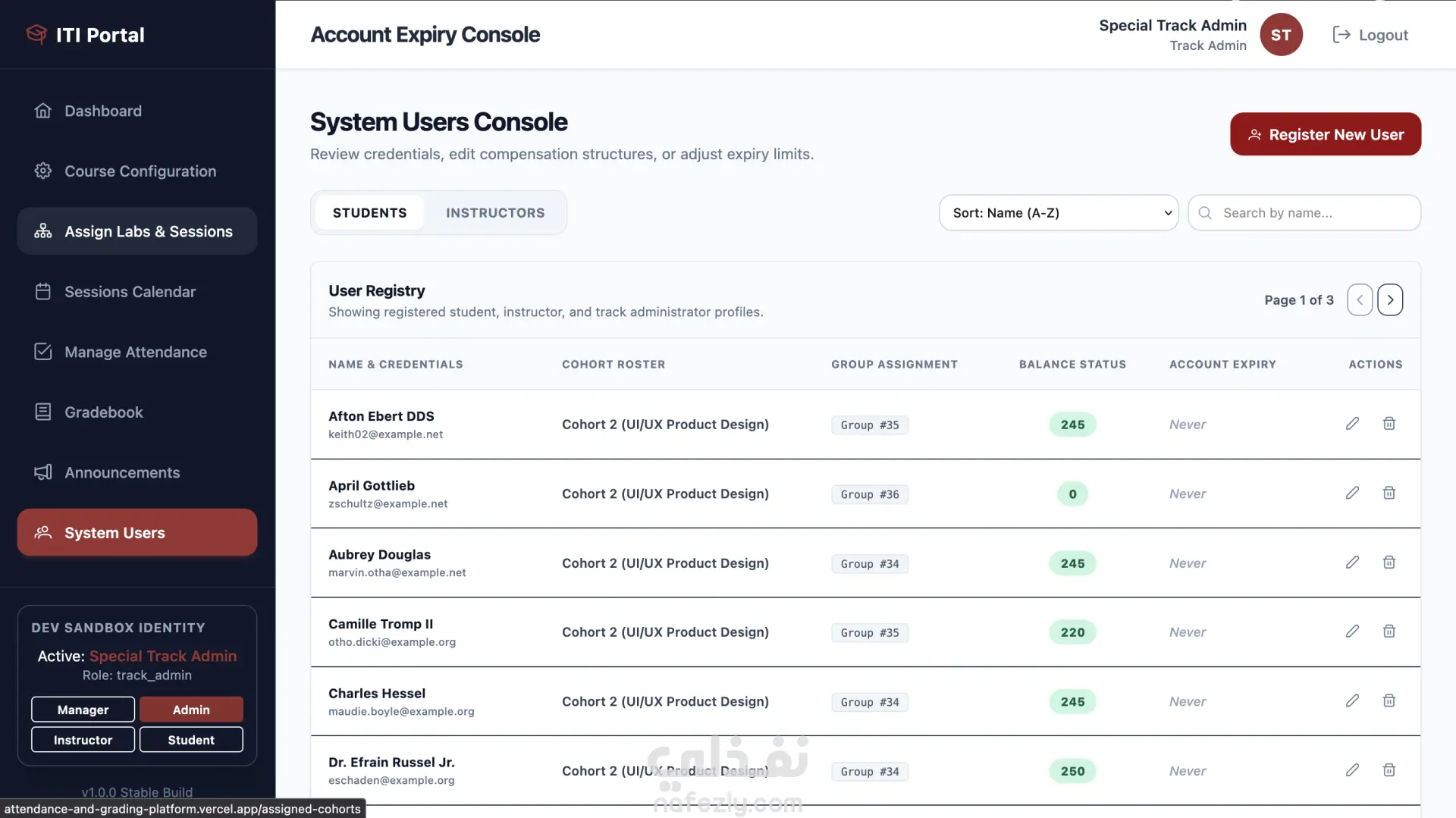The image size is (1456, 818).
Task: Click the Search by name field
Action: tap(1304, 213)
